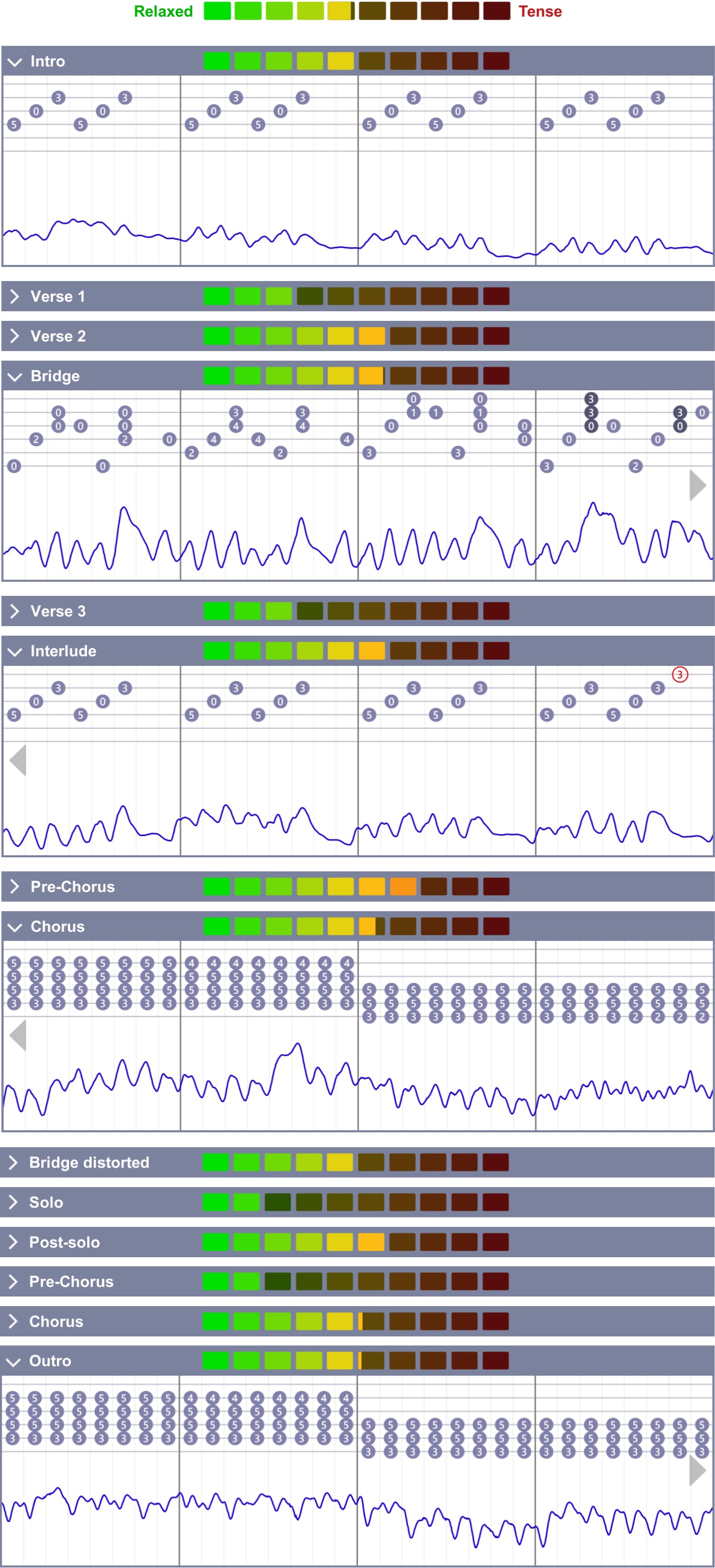
Task: Select the red circled 3 note in Interlude
Action: point(680,674)
